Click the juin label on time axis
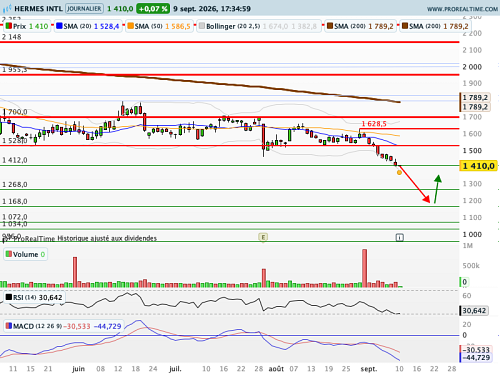This screenshot has width=500, height=375. [x=78, y=369]
